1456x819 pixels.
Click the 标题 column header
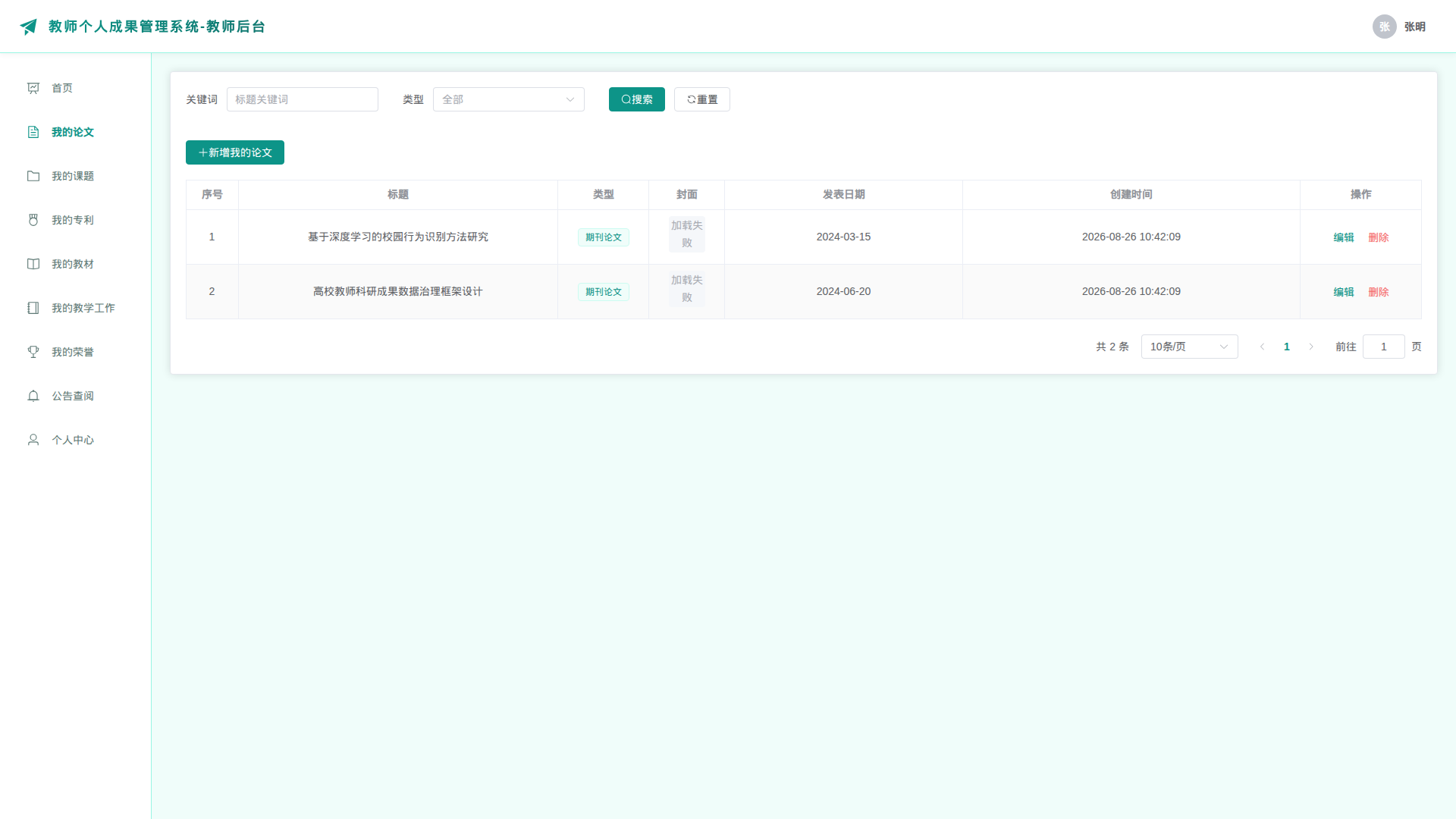click(x=398, y=194)
